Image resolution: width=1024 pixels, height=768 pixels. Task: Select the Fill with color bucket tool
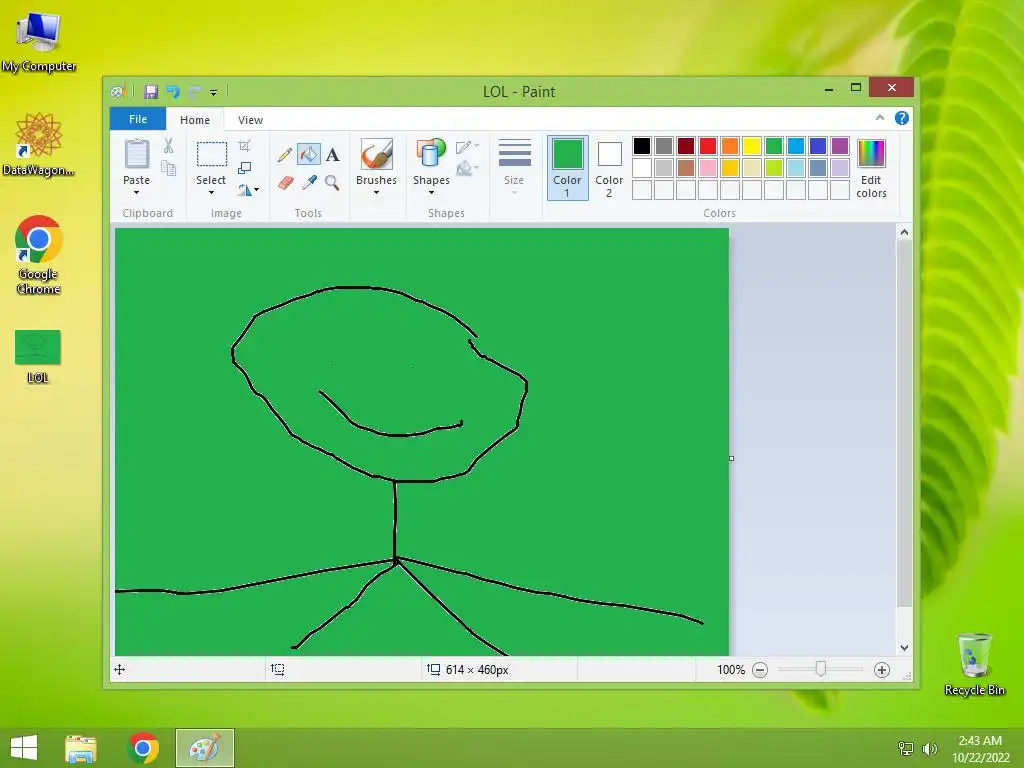[x=308, y=154]
